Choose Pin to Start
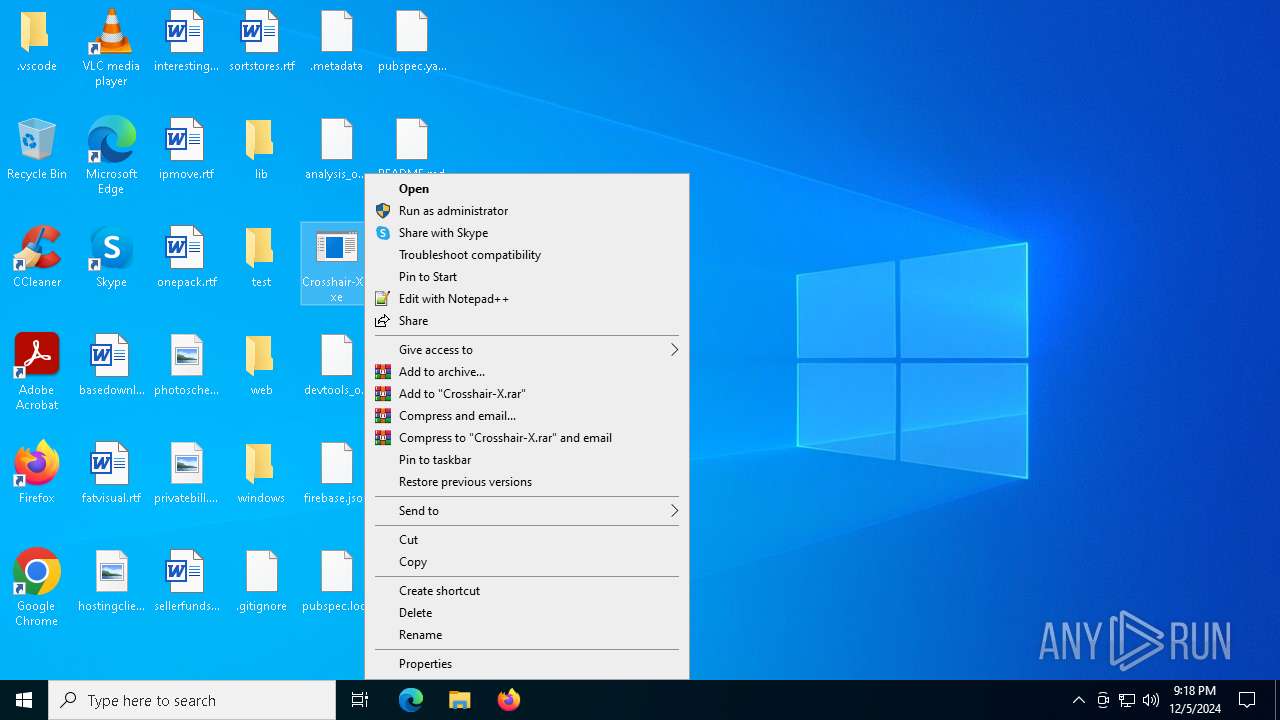The image size is (1280, 720). tap(527, 277)
